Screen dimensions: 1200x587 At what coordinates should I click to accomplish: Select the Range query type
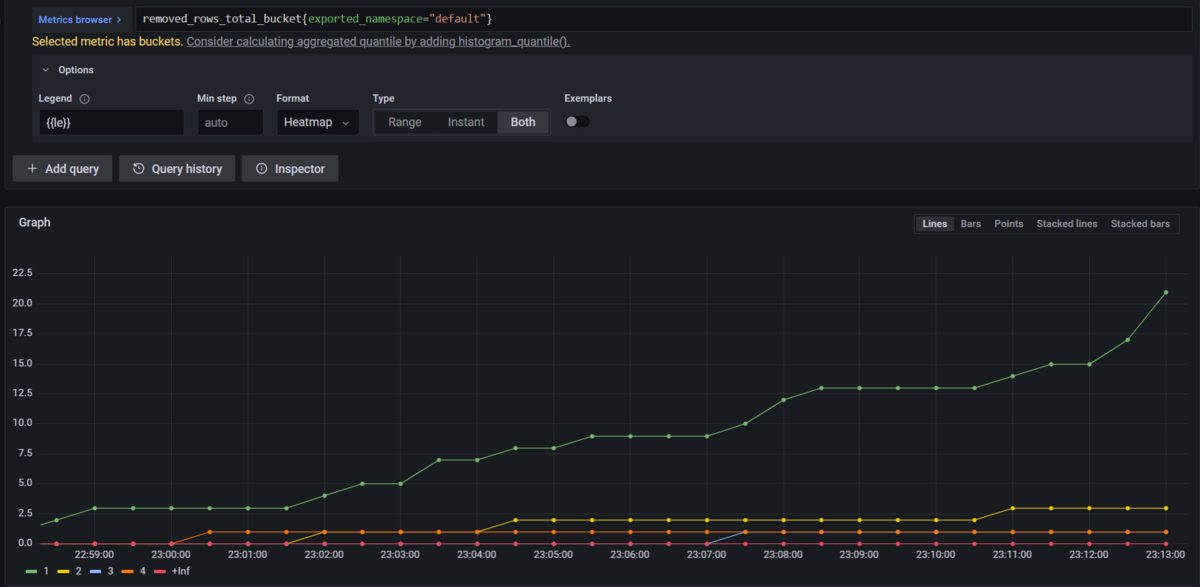click(x=405, y=122)
